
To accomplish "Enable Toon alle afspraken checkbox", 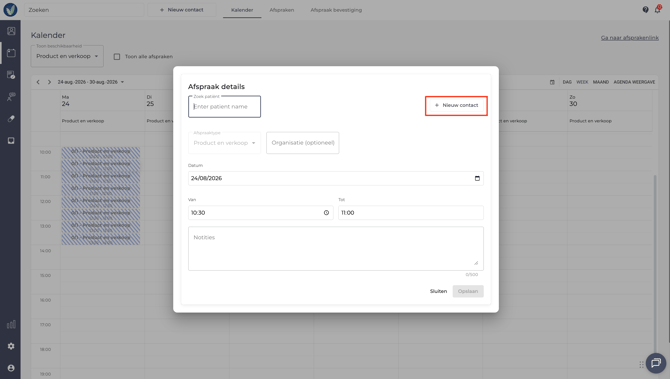I will pos(117,56).
